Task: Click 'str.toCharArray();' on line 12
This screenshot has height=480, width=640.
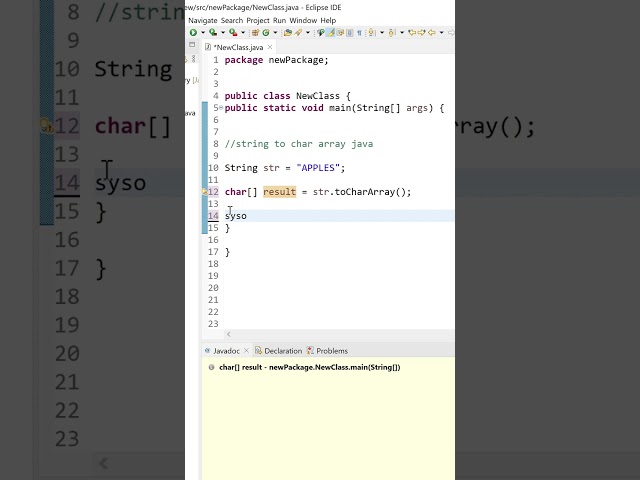Action: point(362,192)
